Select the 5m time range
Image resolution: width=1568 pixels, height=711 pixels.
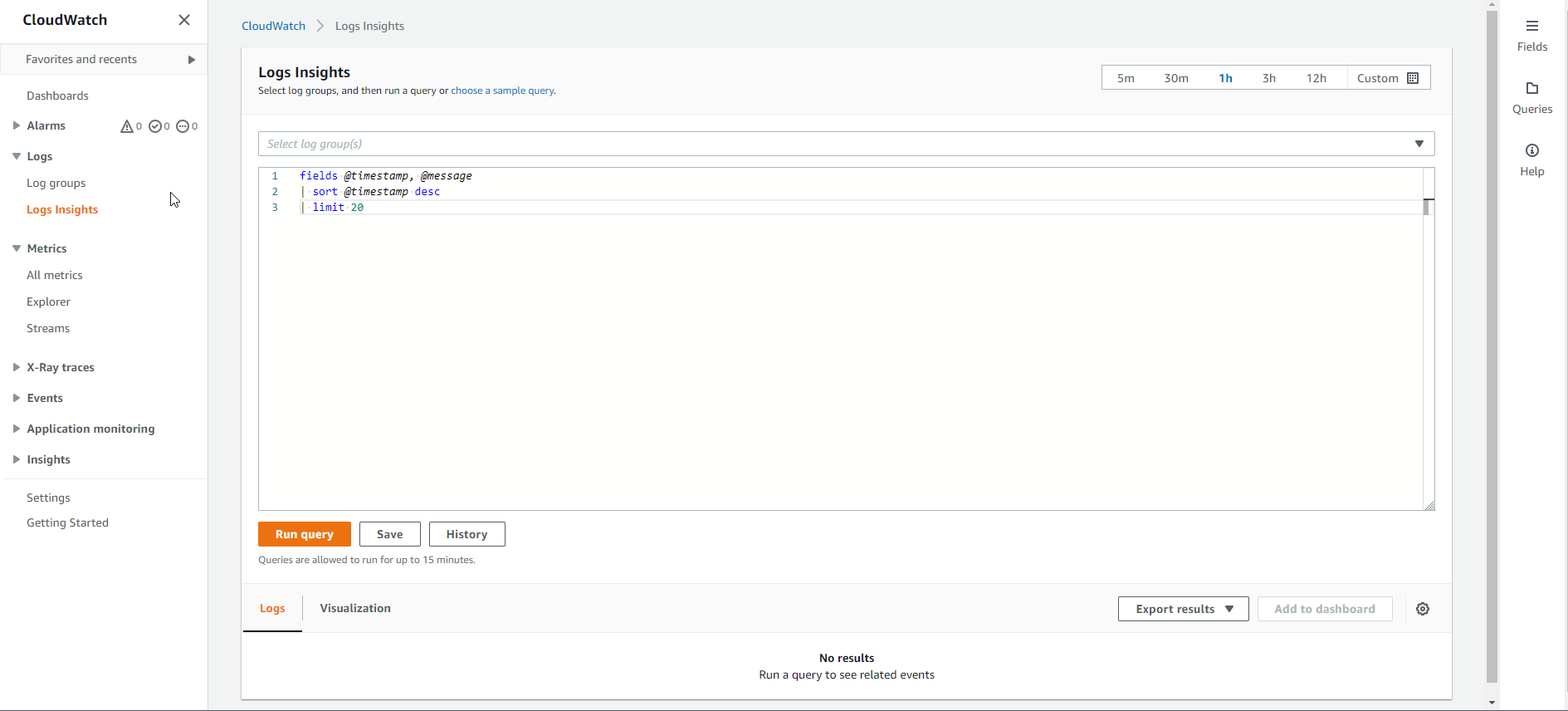point(1126,78)
